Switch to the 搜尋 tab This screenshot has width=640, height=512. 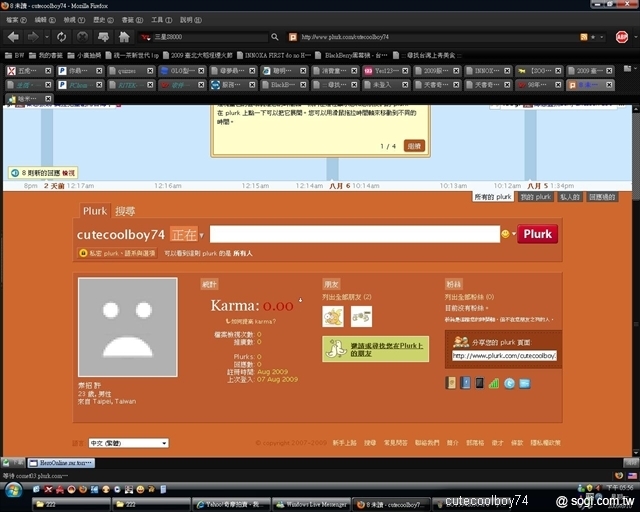[124, 211]
